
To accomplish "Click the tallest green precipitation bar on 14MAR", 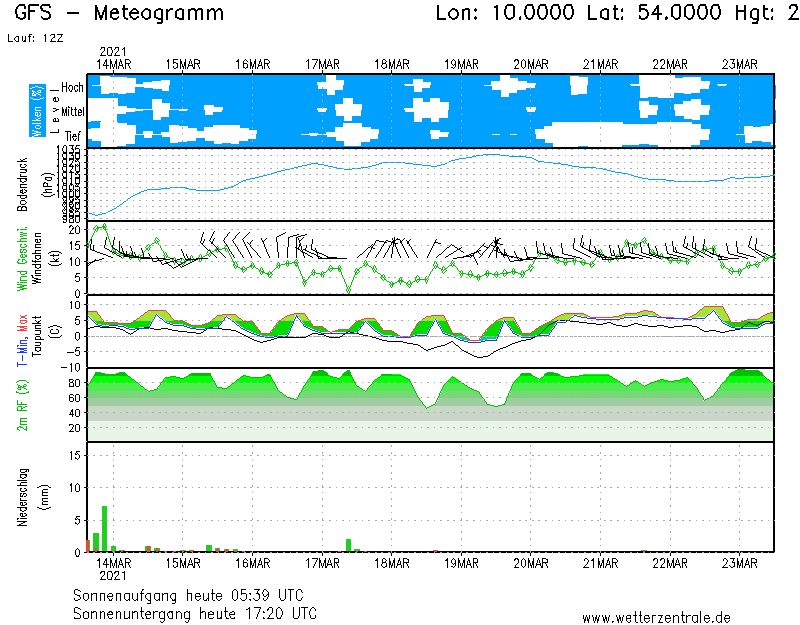I will pyautogui.click(x=104, y=529).
